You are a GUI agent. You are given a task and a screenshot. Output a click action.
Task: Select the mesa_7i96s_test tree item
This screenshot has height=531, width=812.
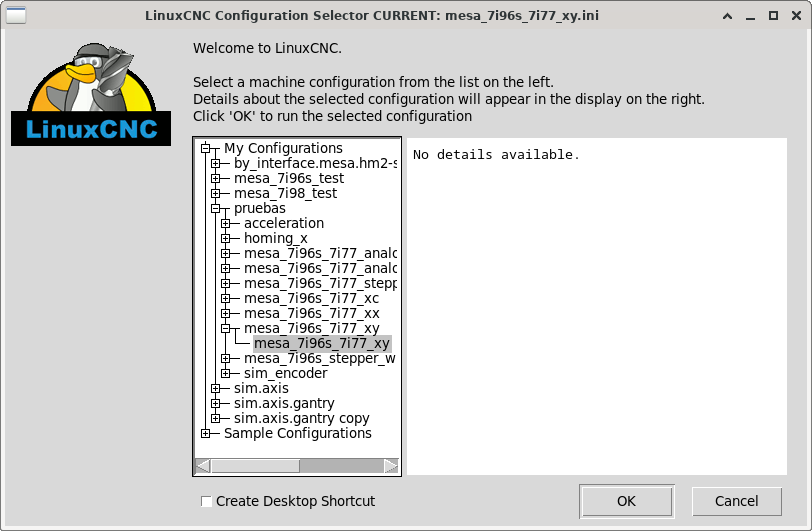click(x=288, y=178)
